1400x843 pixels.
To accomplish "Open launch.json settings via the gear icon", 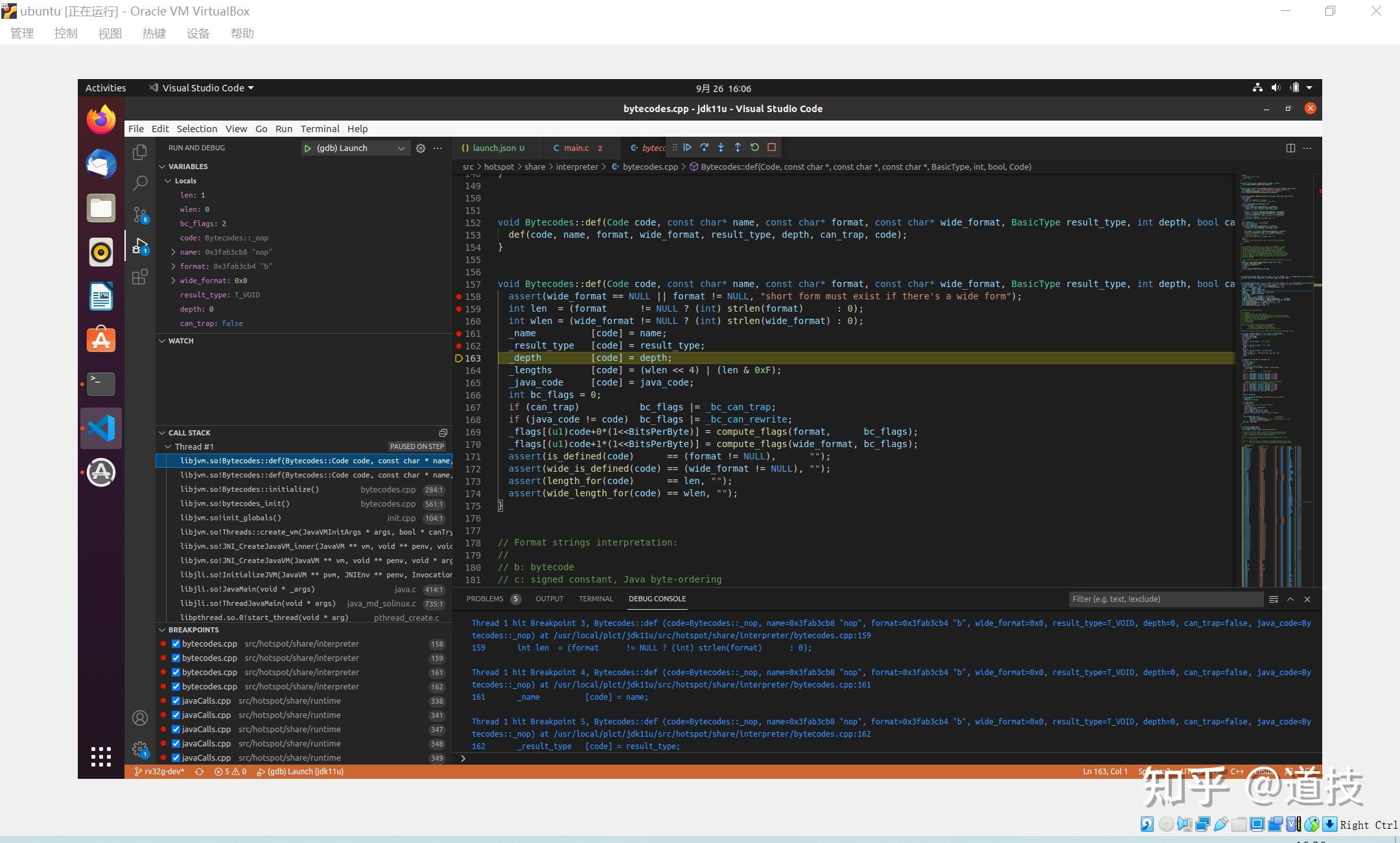I will pos(421,148).
